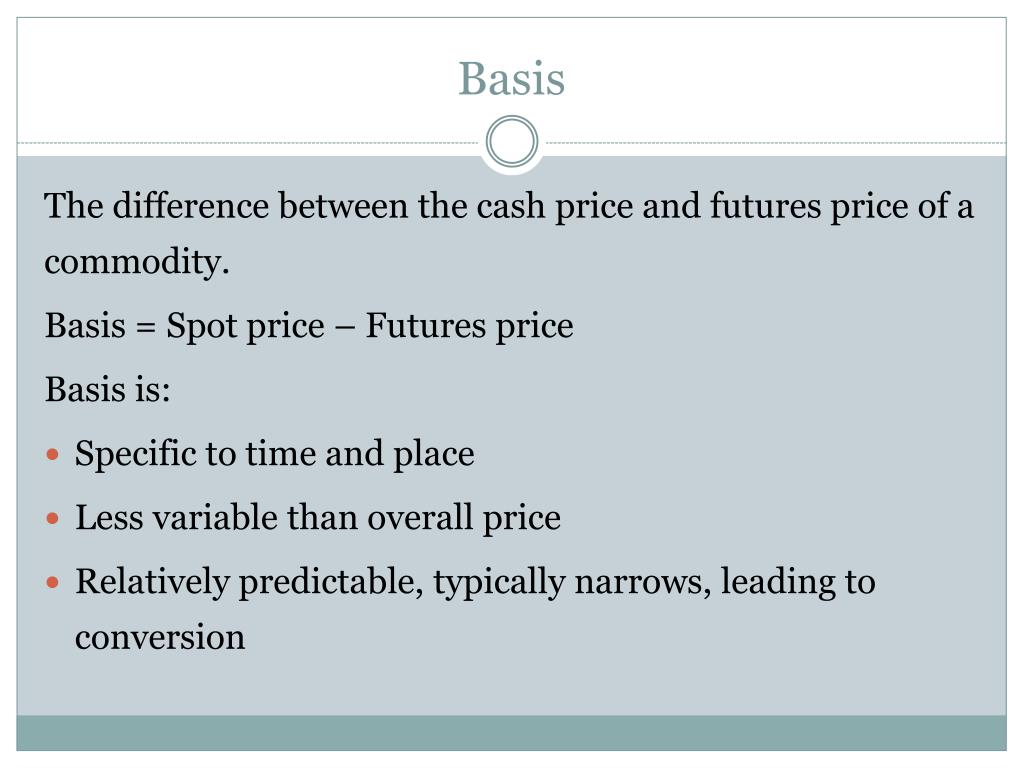The image size is (1024, 768).
Task: Click the teal footer bar of the slide
Action: tap(511, 733)
